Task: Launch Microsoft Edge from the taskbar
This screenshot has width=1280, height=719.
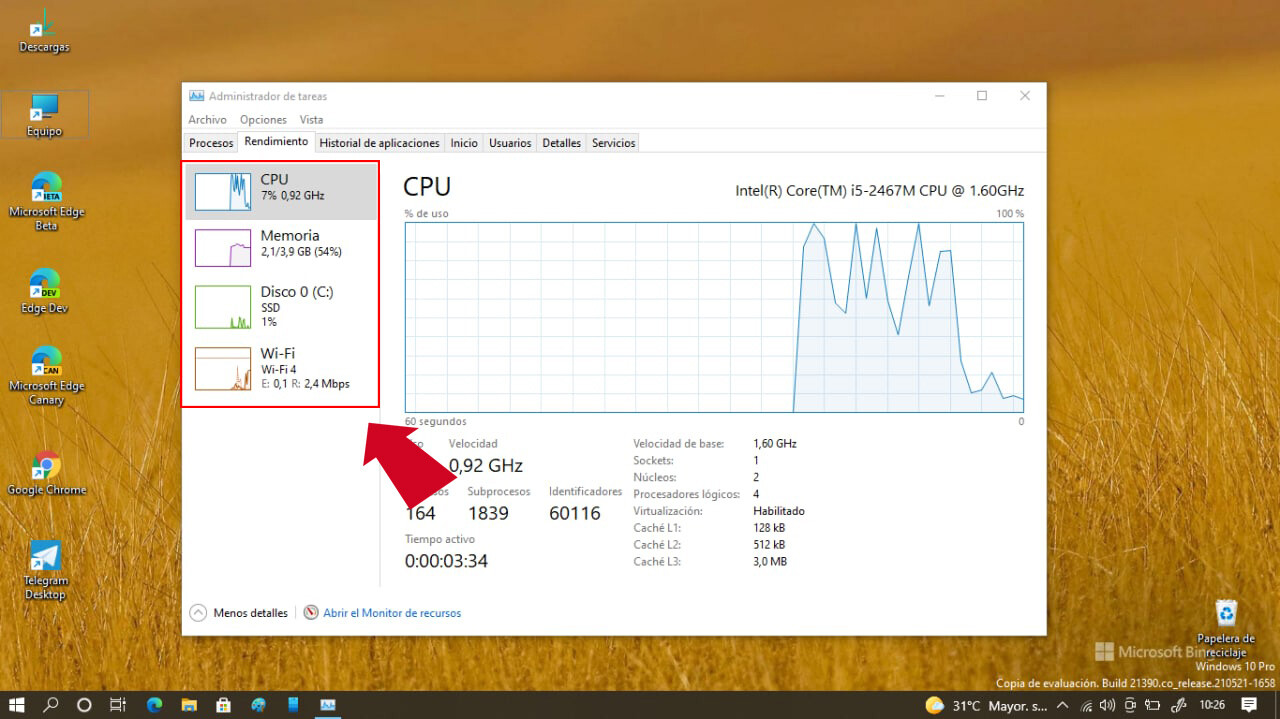Action: [x=154, y=705]
